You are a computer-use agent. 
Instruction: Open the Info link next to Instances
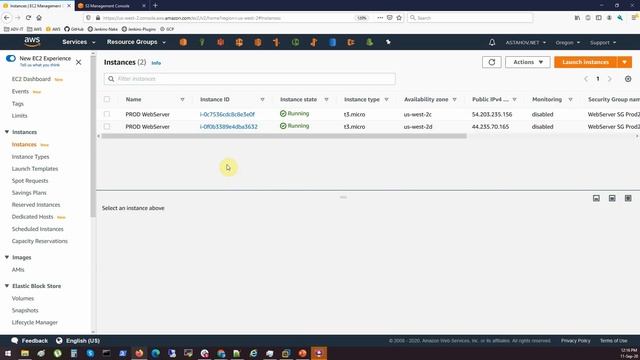point(156,63)
